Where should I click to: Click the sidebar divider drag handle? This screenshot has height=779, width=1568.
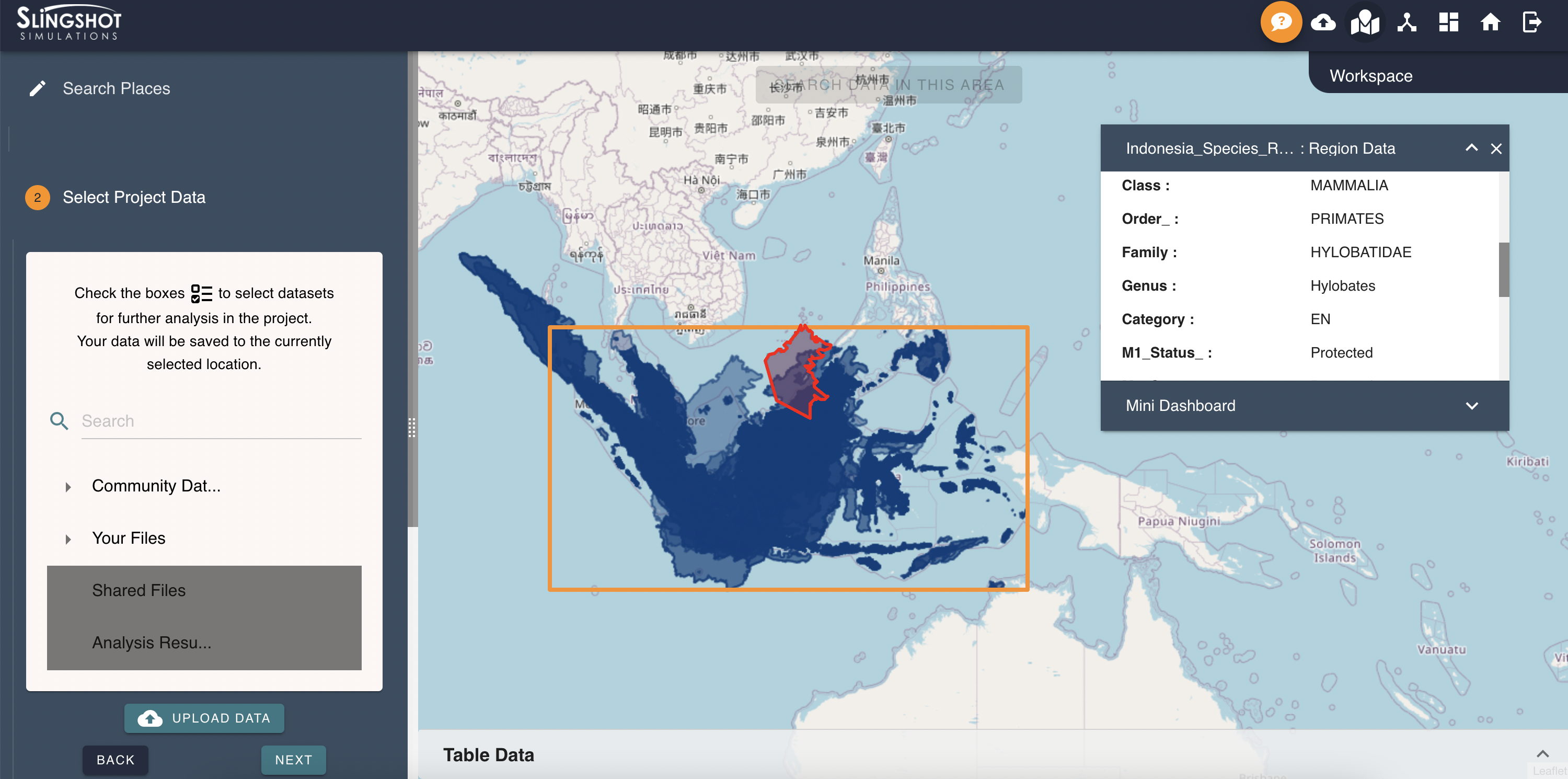(x=412, y=428)
